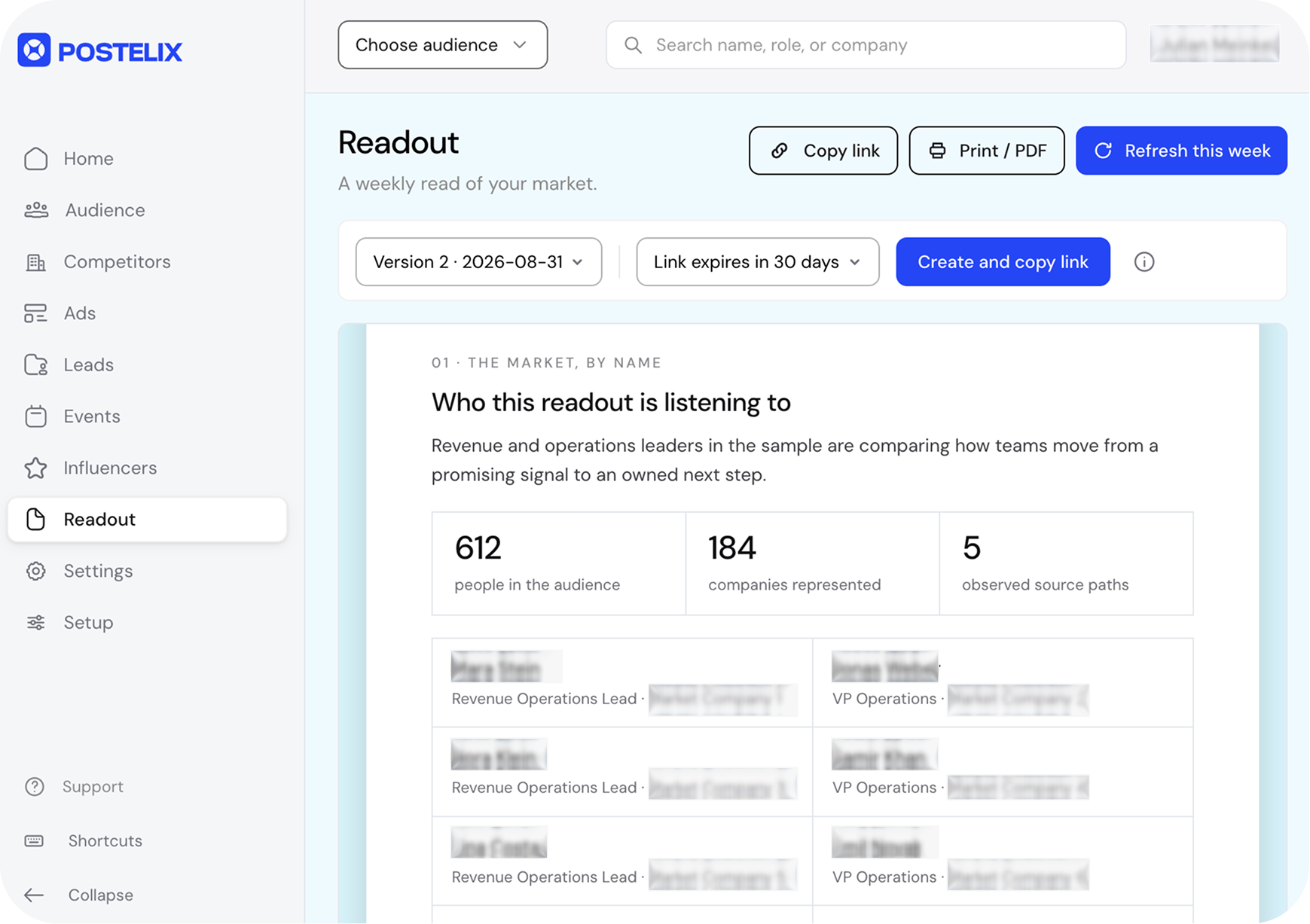
Task: Open Home via its house icon
Action: (x=35, y=159)
